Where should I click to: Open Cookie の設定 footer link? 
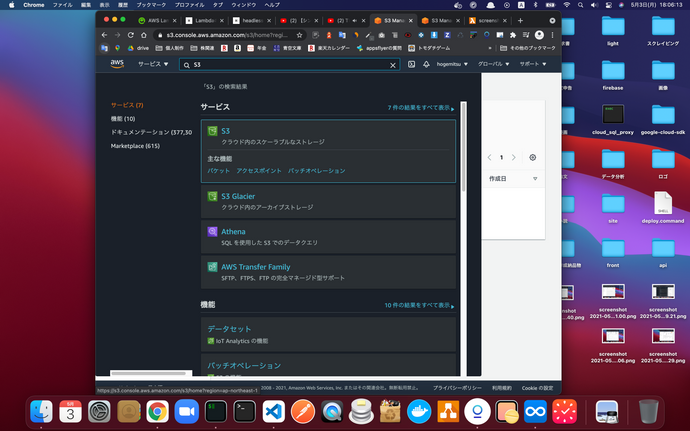pyautogui.click(x=537, y=388)
